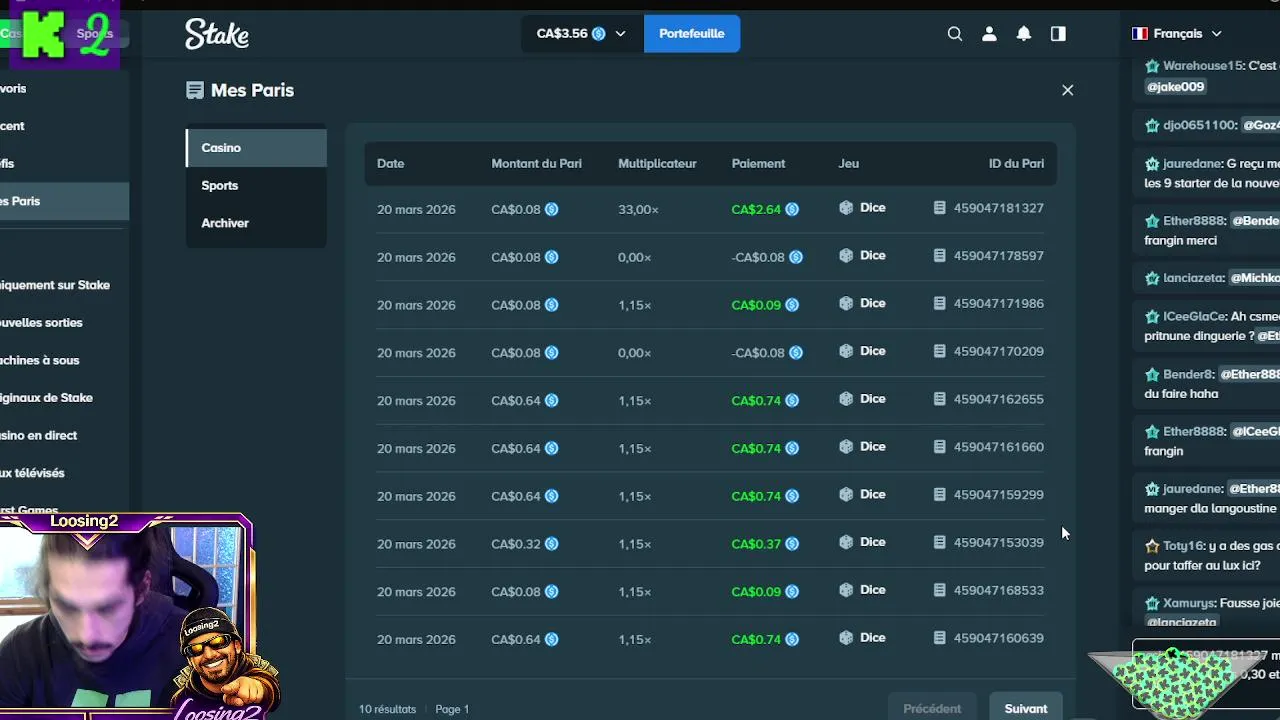Open bet ID 459047168533

tap(989, 590)
